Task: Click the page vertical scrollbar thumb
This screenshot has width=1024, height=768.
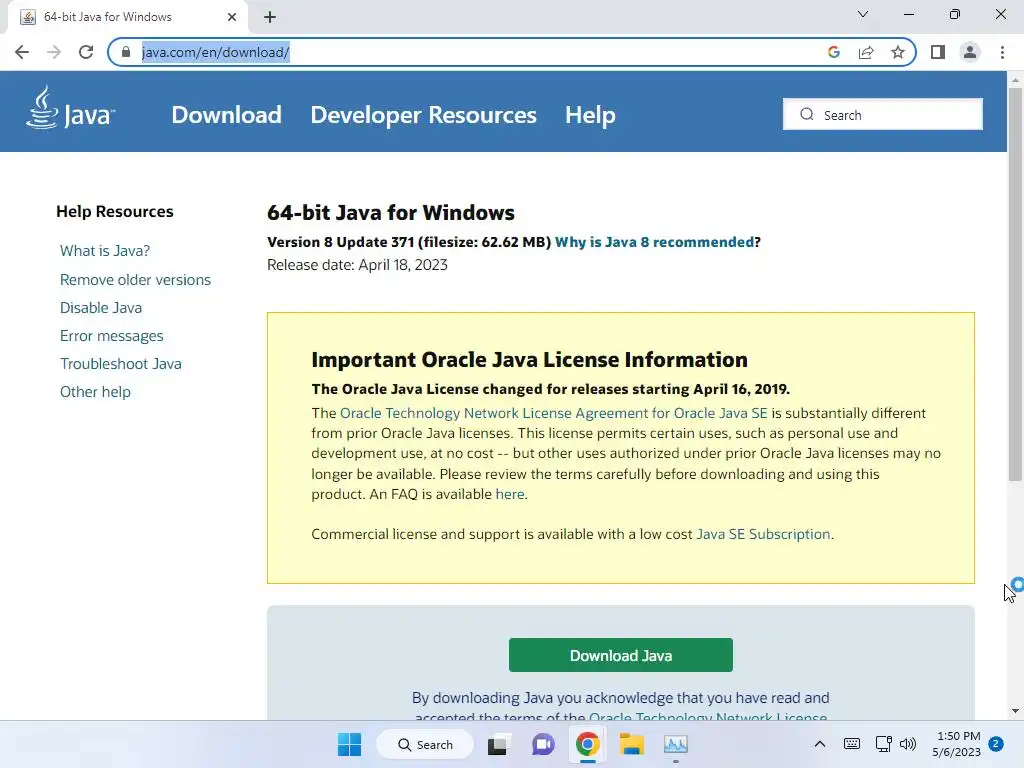Action: pos(1015,284)
